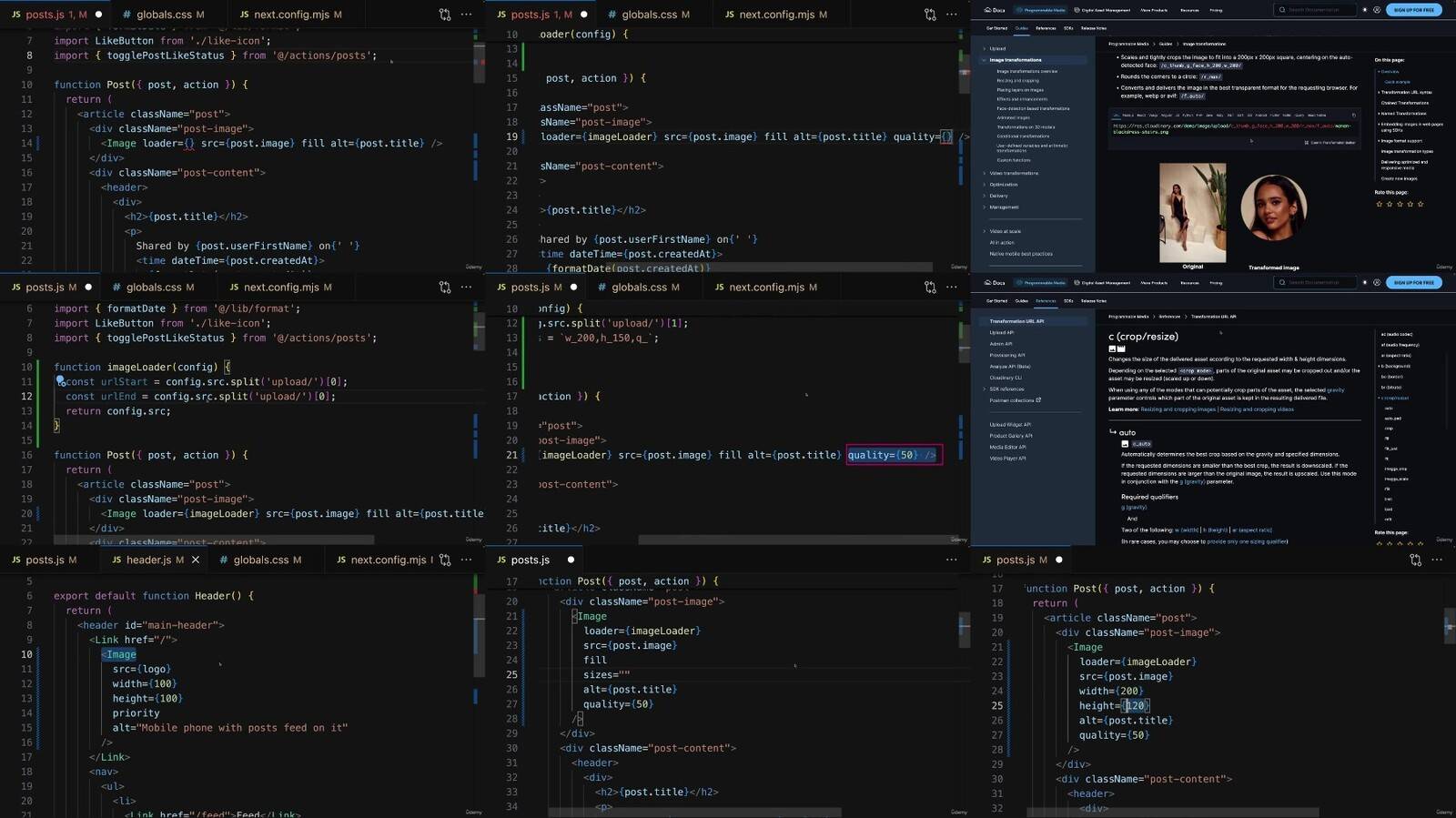Follow the Resizing and cropping images link

coord(1178,409)
